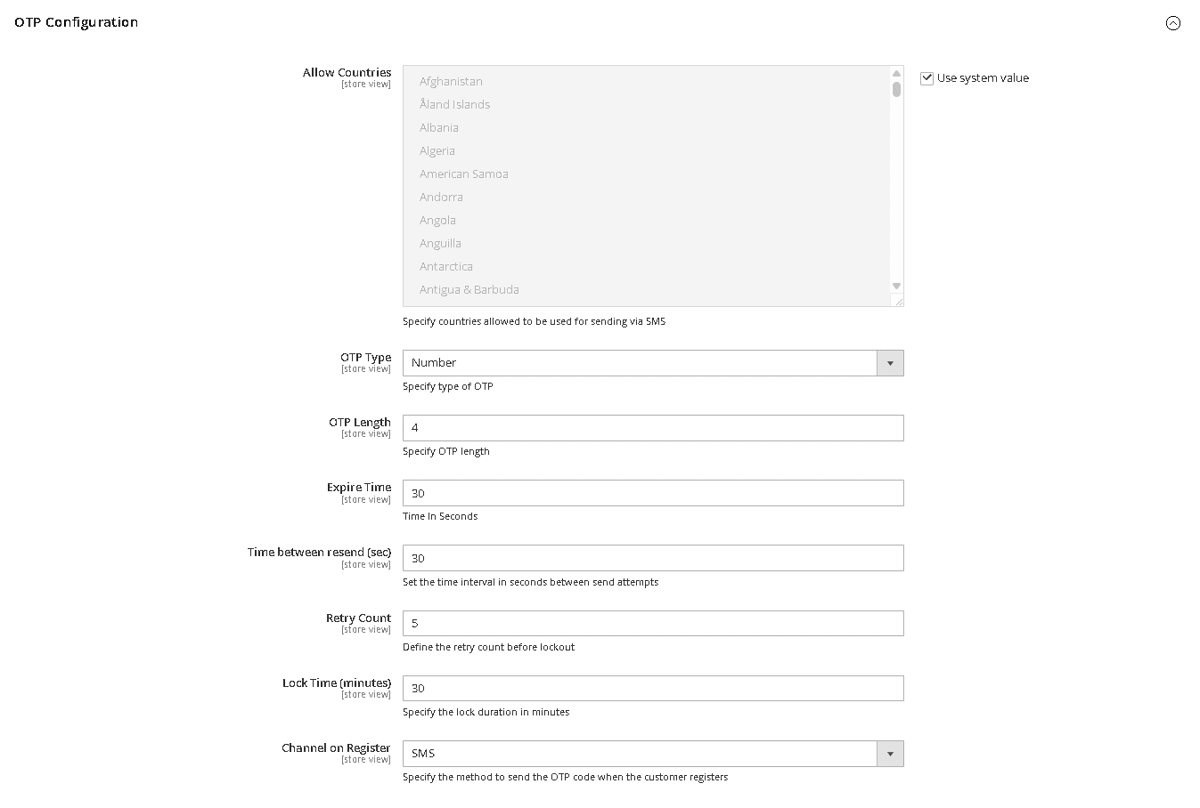Screen dimensions: 1200x808
Task: Click the store view label under Allow Countries
Action: click(x=366, y=84)
